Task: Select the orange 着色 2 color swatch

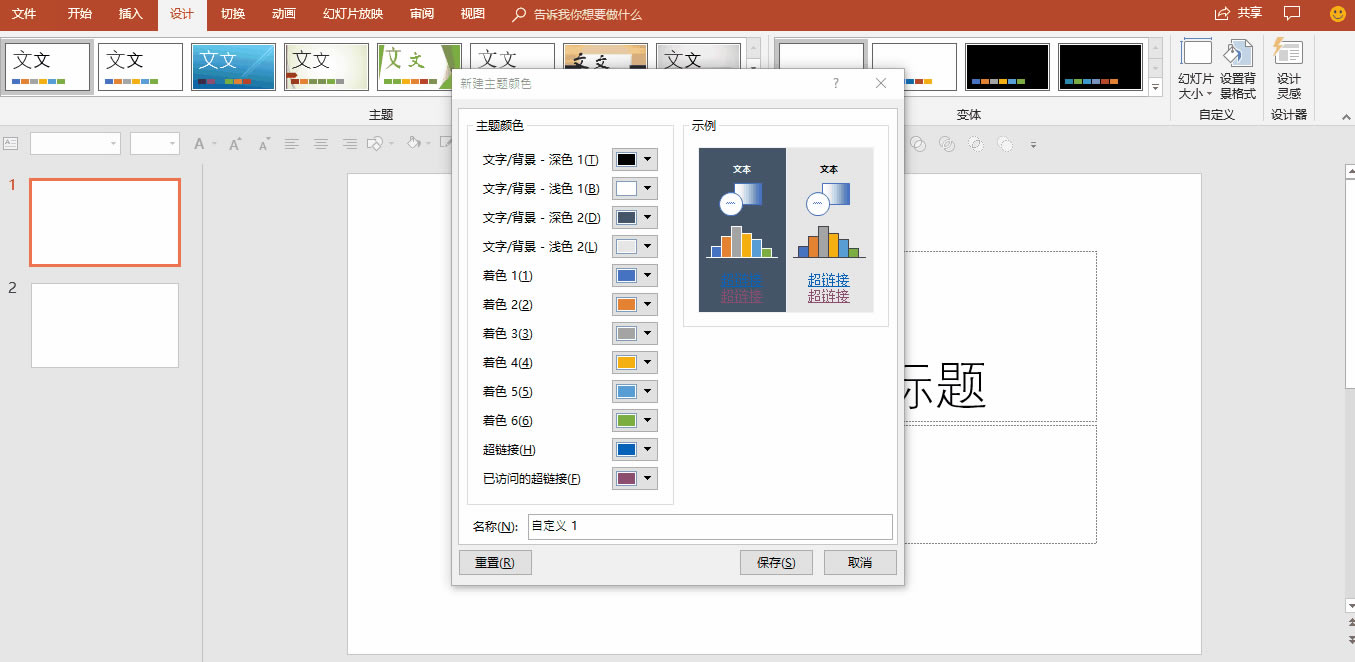Action: (628, 304)
